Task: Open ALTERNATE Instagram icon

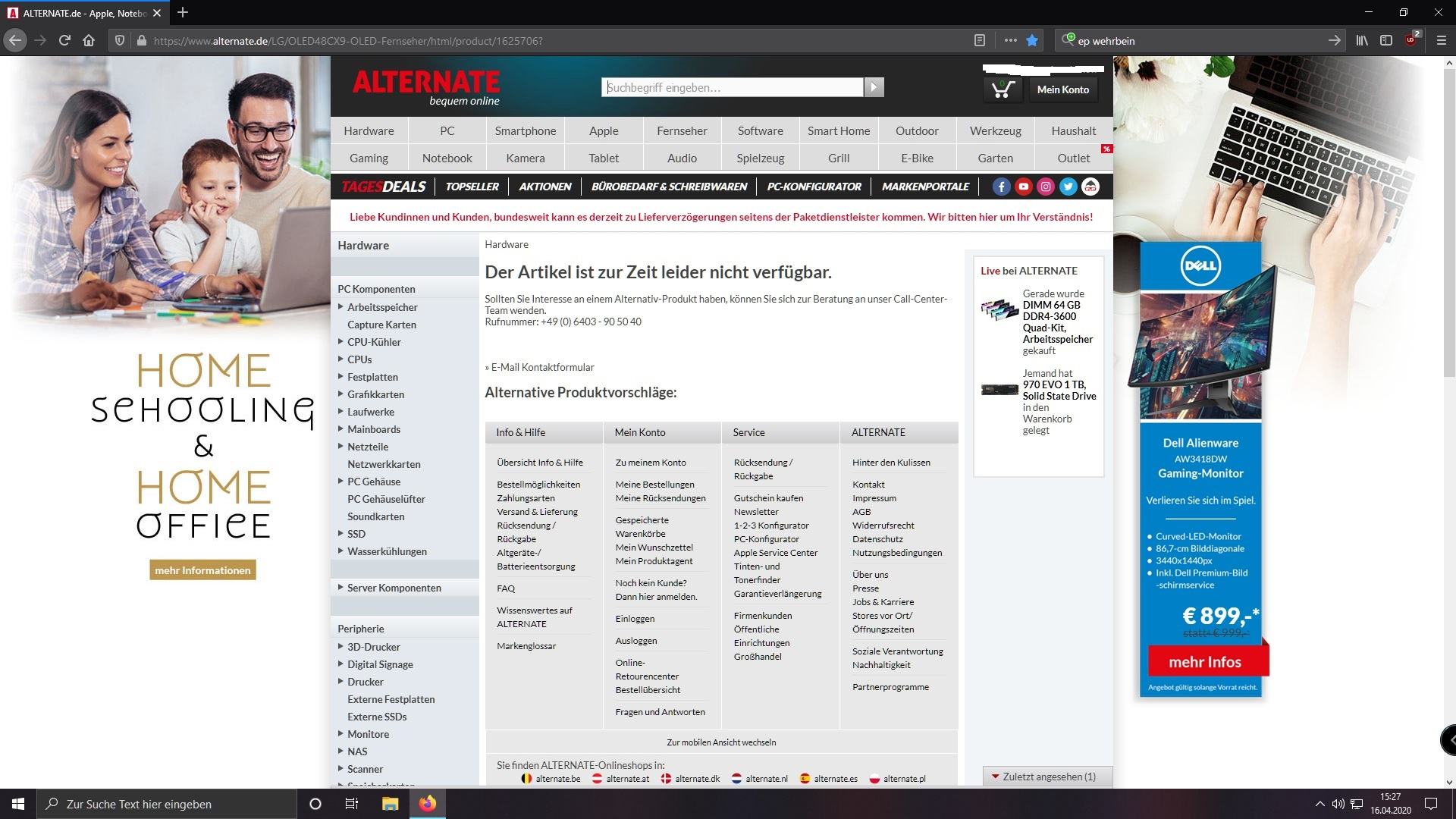Action: click(x=1046, y=187)
